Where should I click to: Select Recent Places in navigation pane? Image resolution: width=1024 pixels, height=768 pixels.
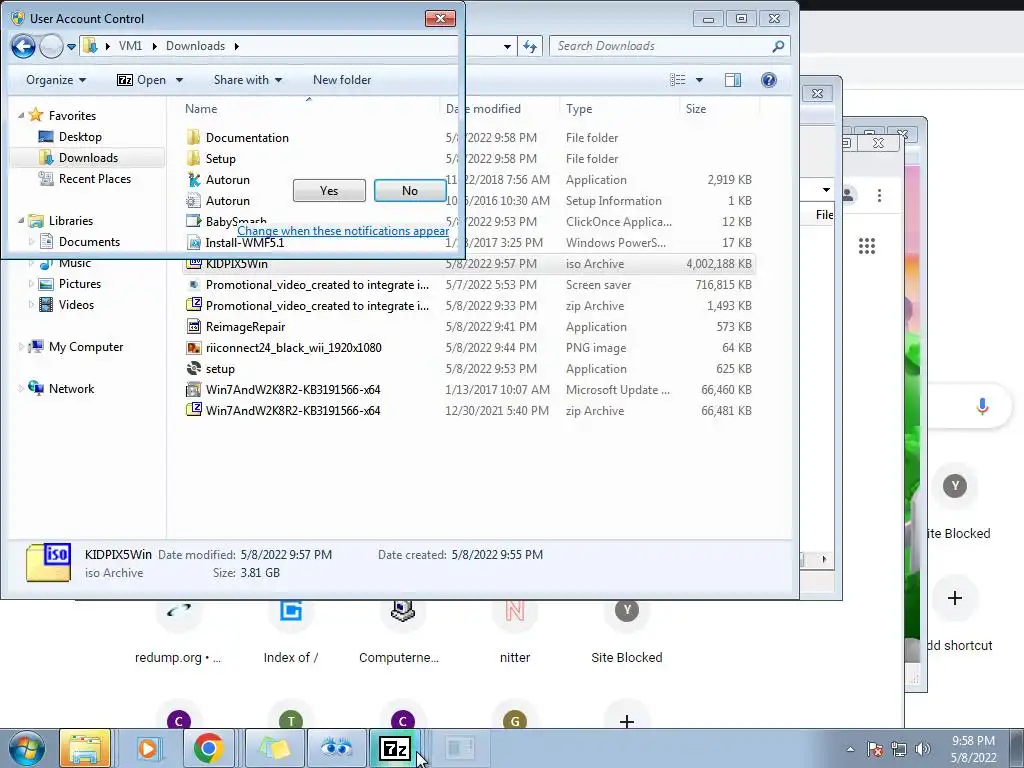pos(95,178)
